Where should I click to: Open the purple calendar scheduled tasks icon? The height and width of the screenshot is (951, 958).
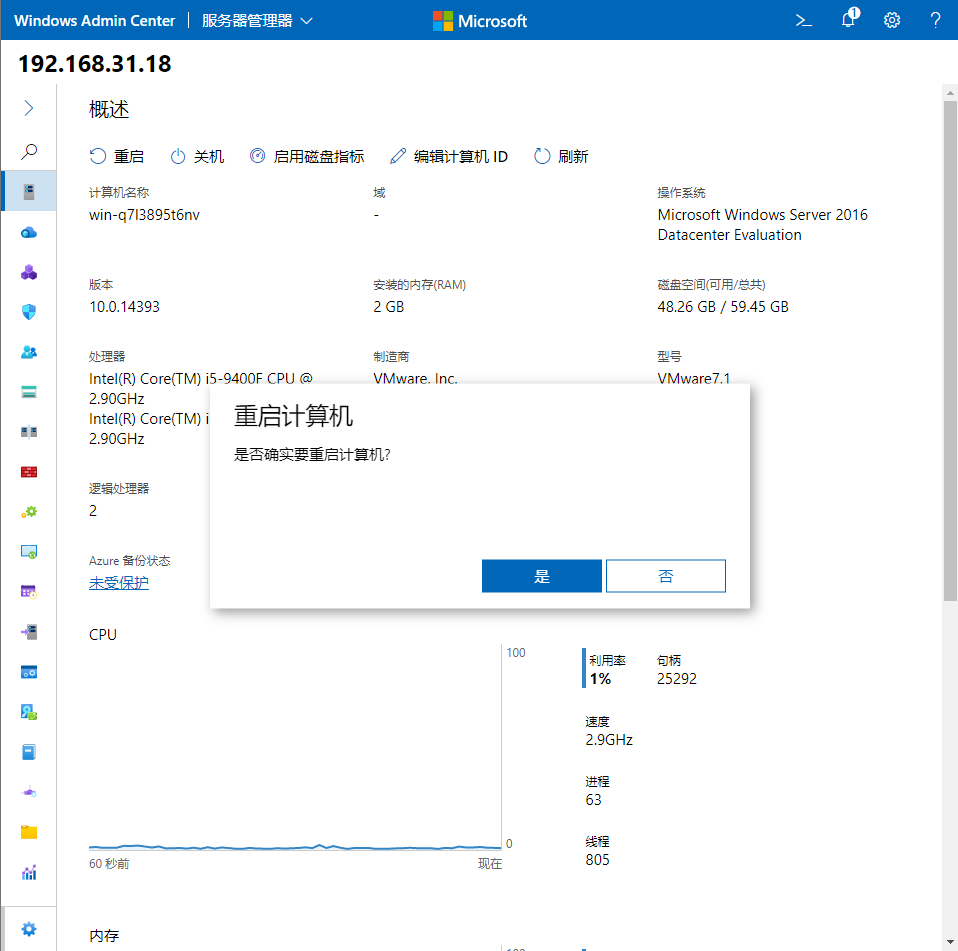29,591
